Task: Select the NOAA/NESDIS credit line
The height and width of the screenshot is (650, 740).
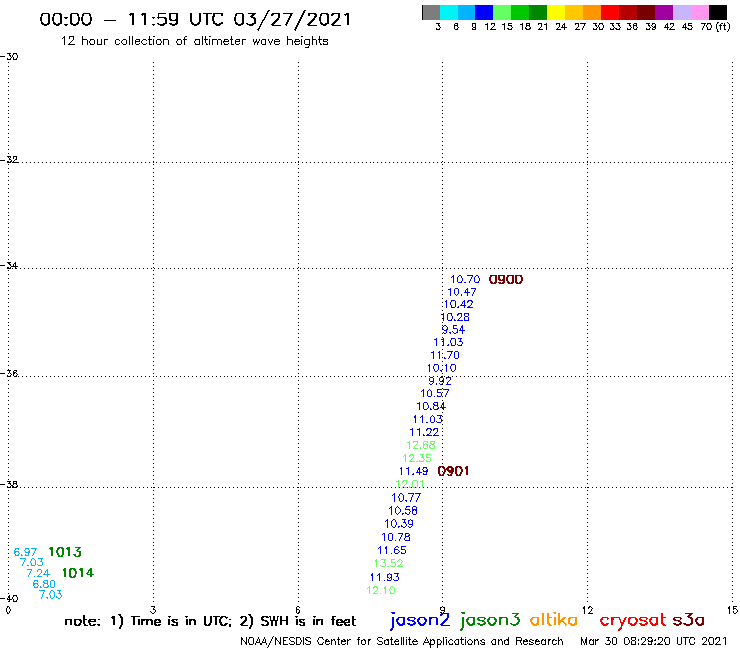Action: pyautogui.click(x=402, y=641)
